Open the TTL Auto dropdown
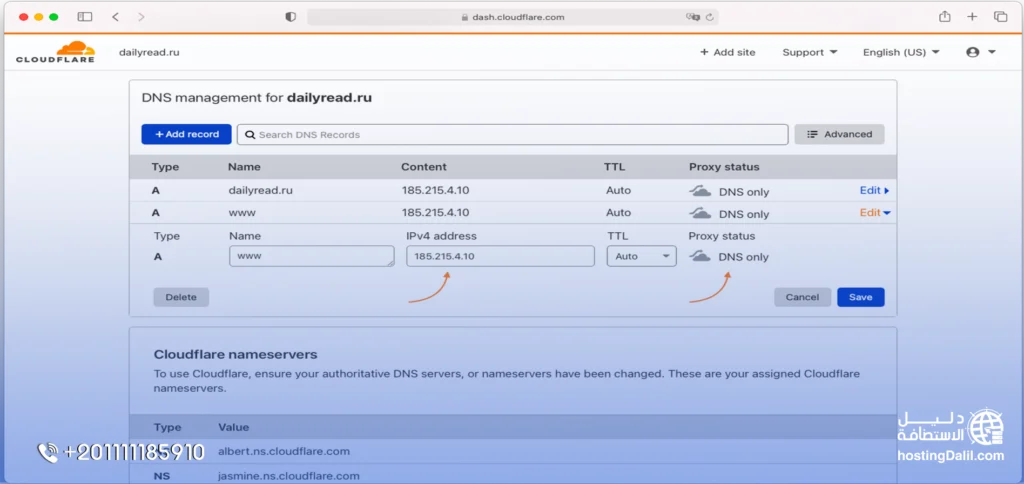The height and width of the screenshot is (484, 1024). (641, 256)
